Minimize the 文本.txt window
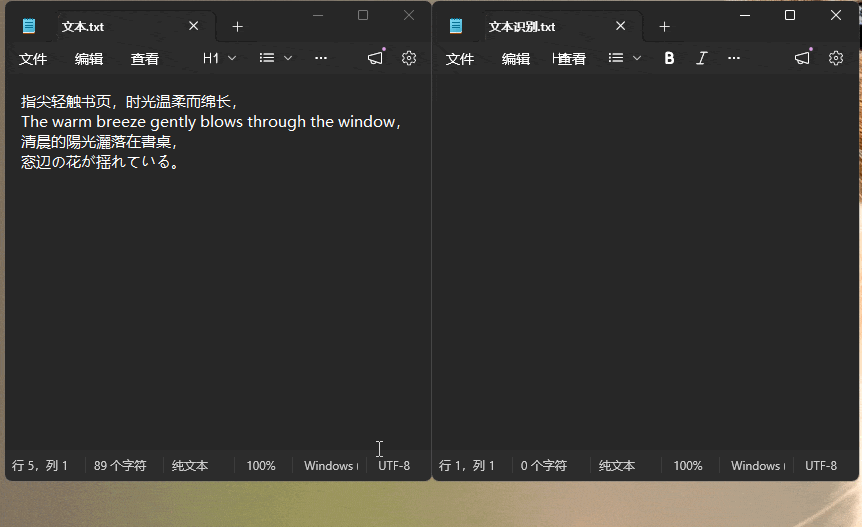 (x=318, y=15)
